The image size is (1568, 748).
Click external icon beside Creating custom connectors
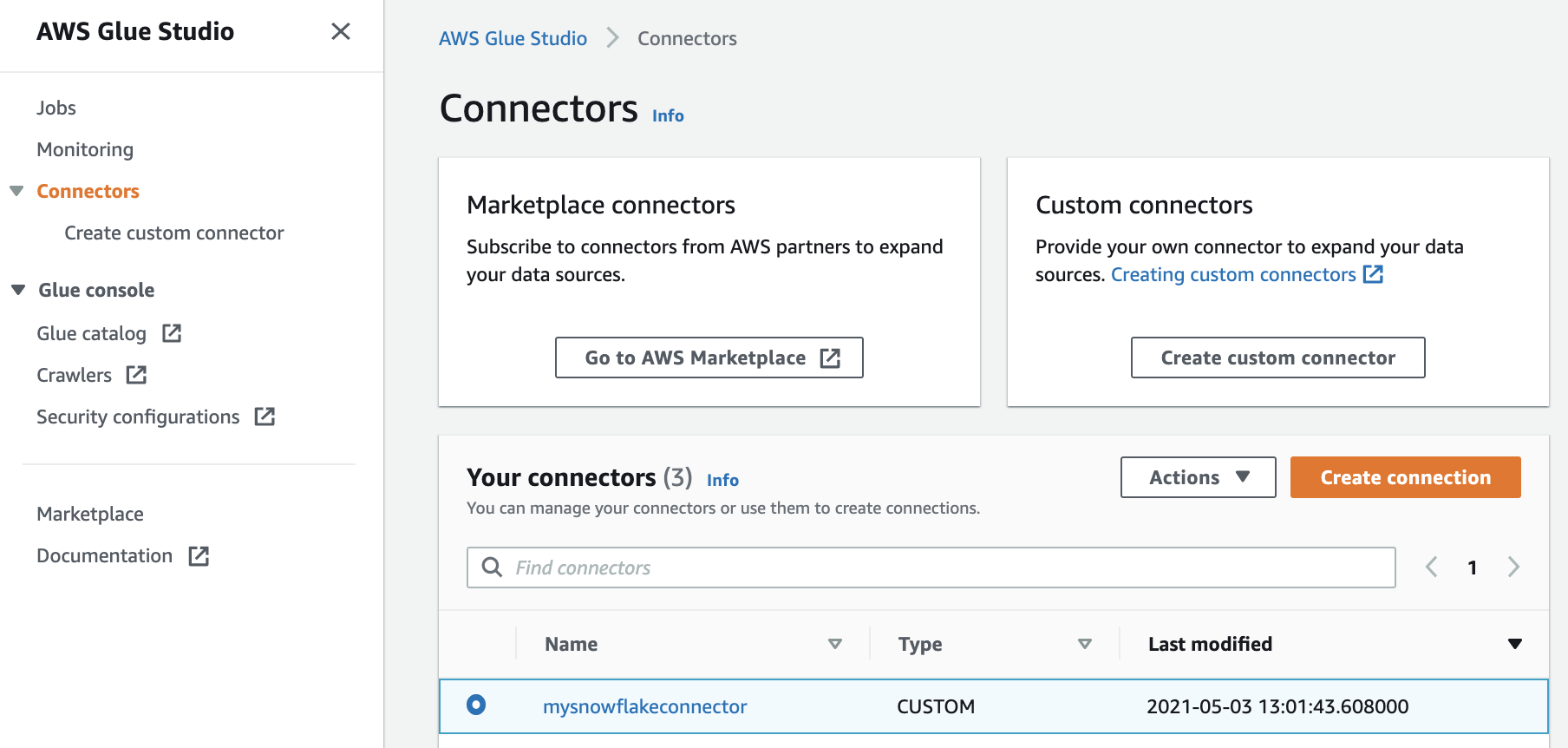1373,274
